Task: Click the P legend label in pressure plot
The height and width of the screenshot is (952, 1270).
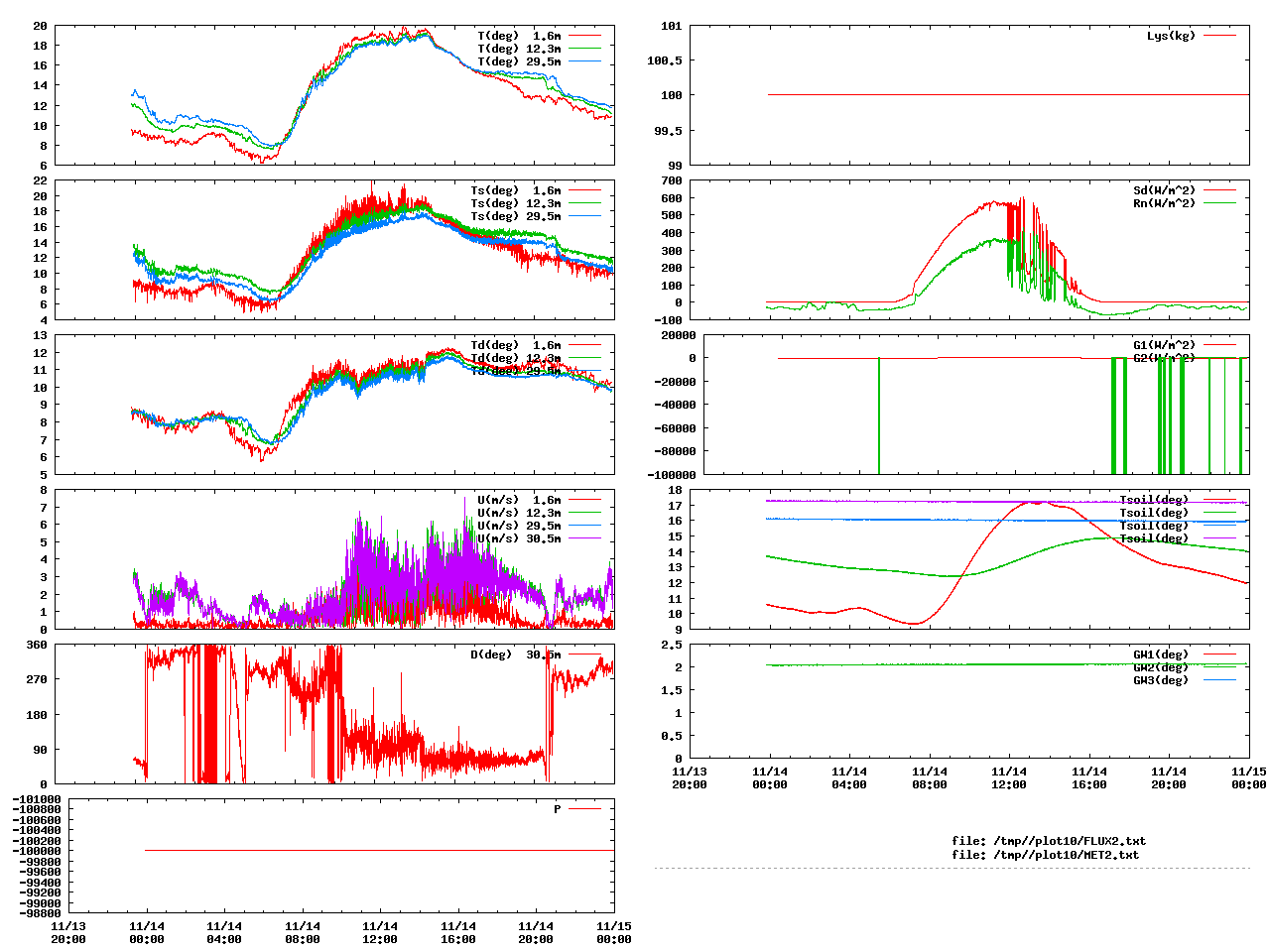Action: [558, 809]
